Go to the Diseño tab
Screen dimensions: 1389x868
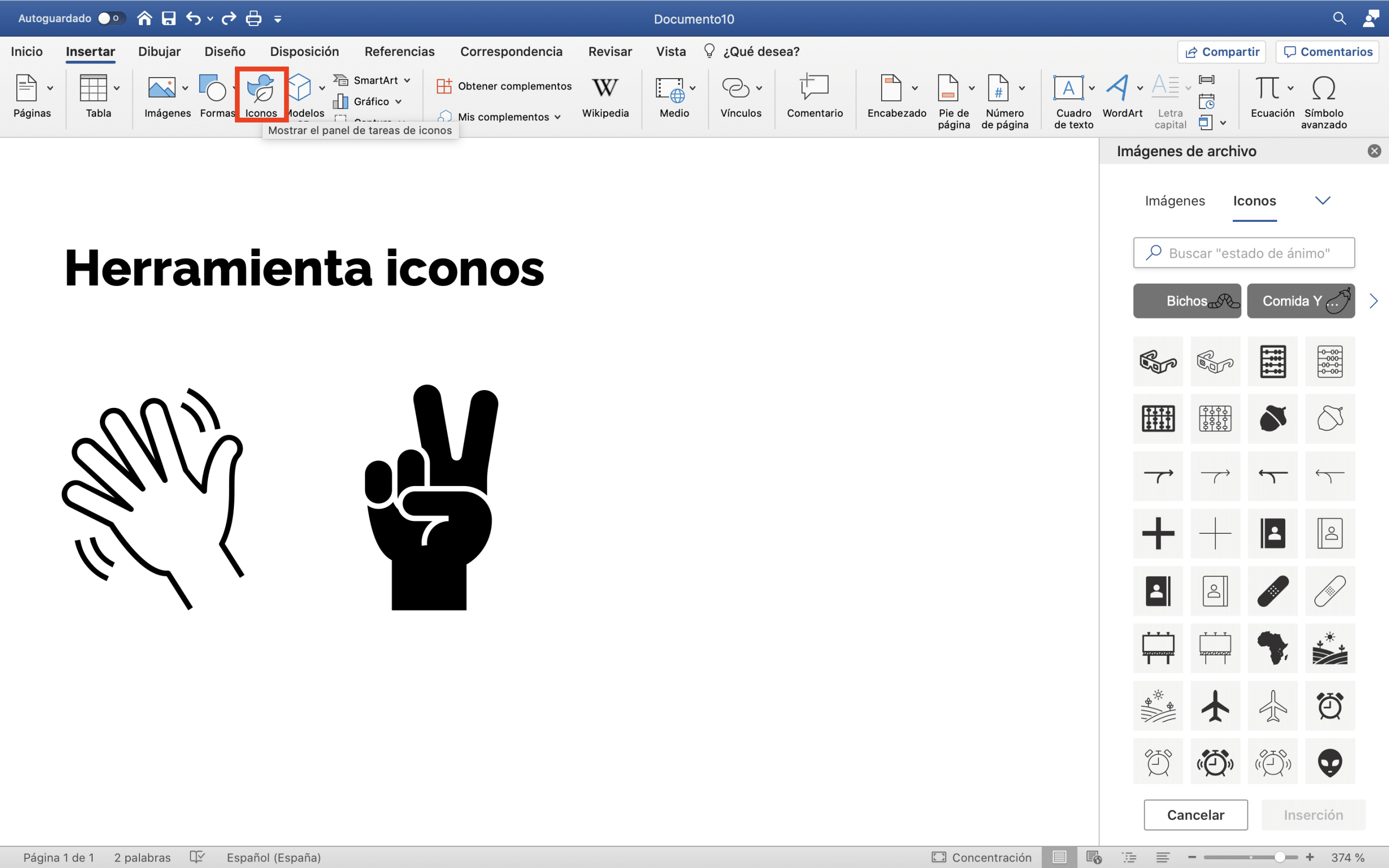(x=225, y=52)
